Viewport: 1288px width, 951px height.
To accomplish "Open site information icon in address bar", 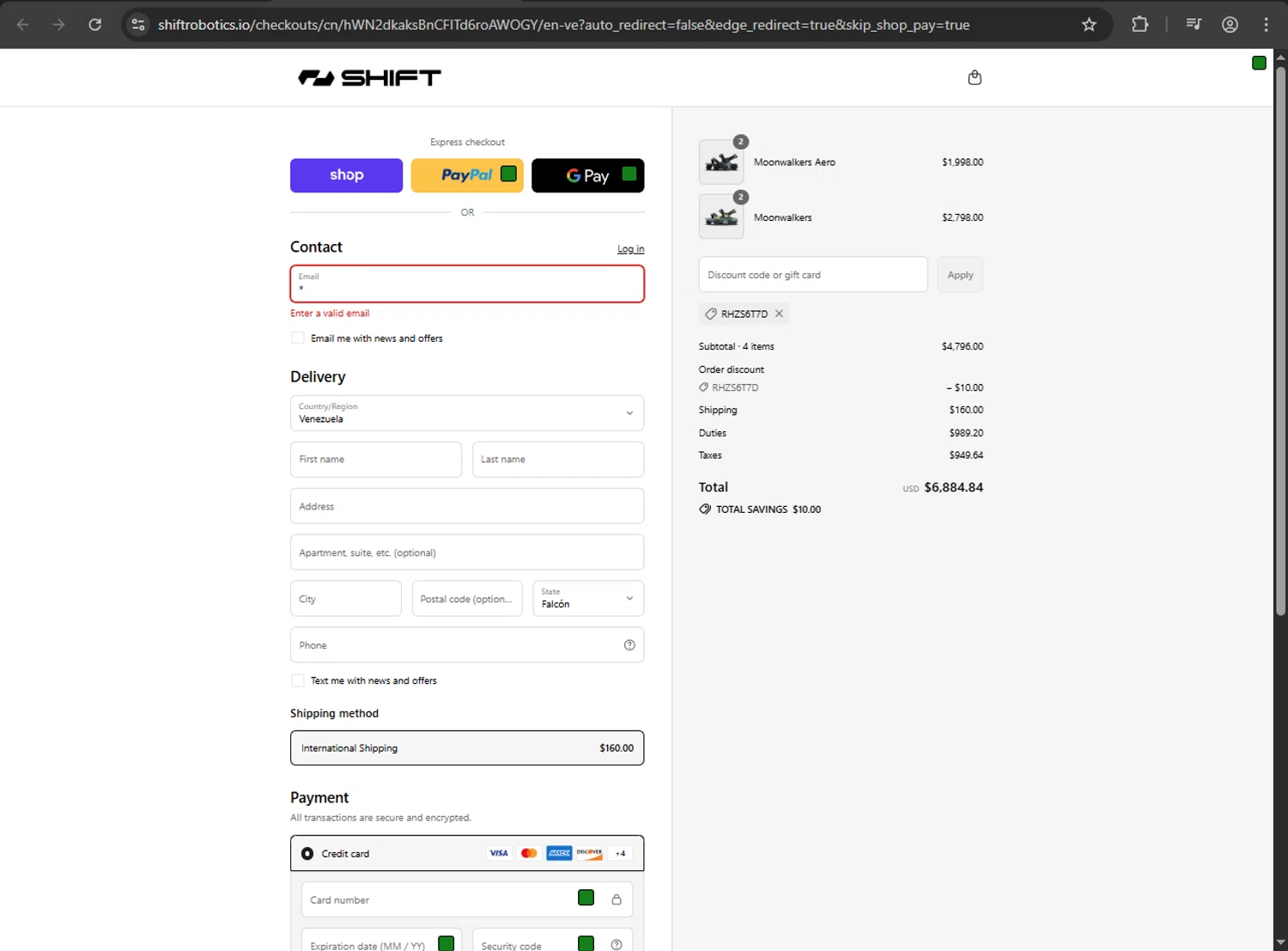I will coord(137,24).
